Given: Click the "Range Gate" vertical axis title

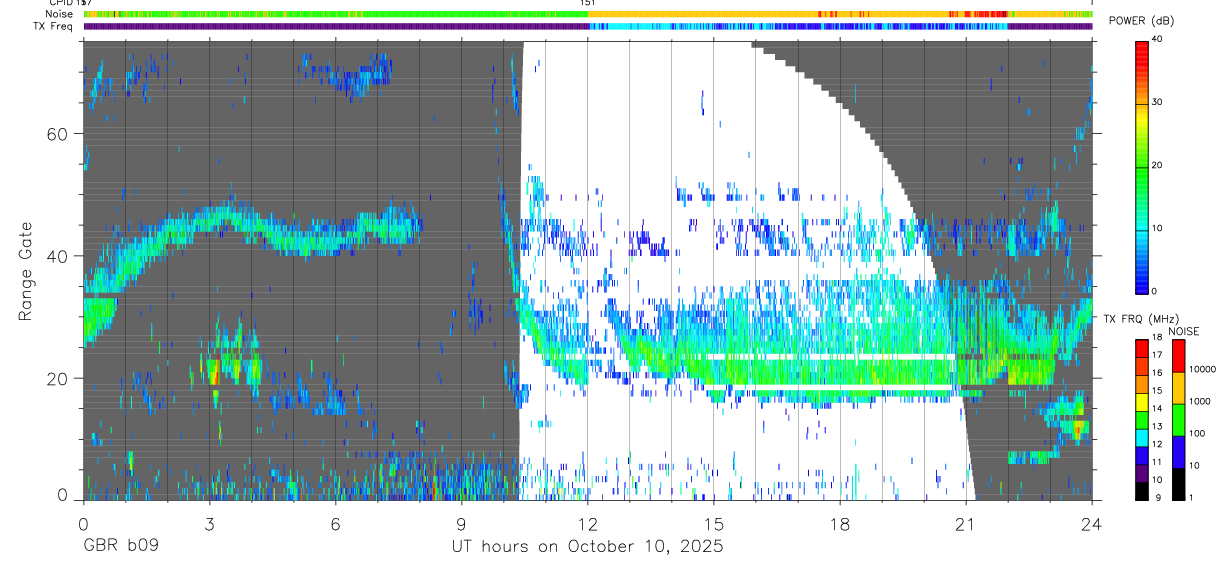Looking at the screenshot, I should coord(23,271).
